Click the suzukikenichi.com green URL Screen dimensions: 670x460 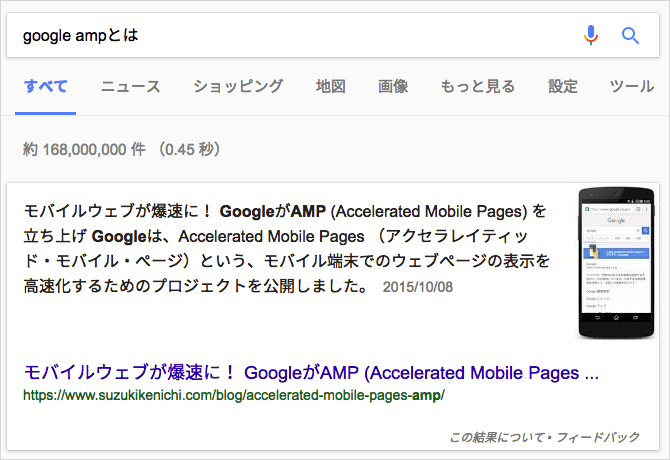pyautogui.click(x=234, y=395)
